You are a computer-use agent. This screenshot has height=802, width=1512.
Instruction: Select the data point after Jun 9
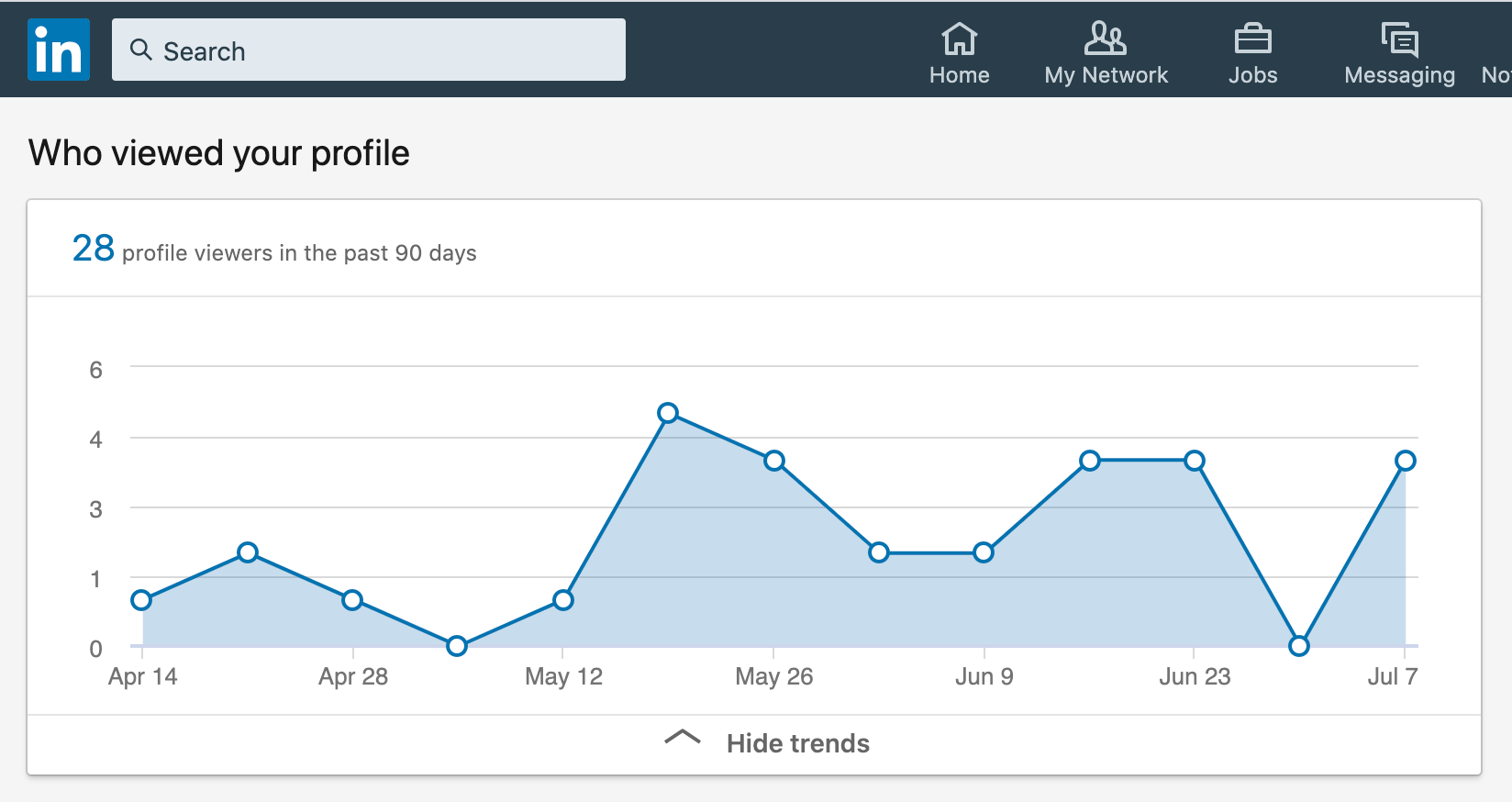pos(1090,461)
